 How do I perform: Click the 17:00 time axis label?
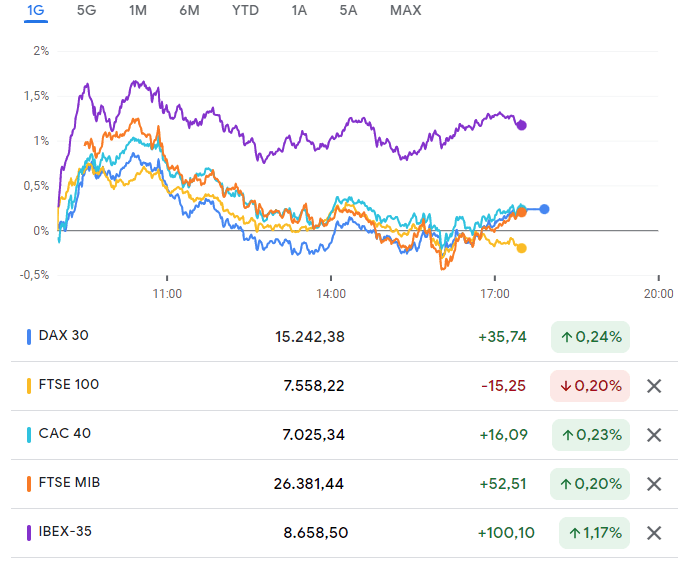(x=495, y=294)
